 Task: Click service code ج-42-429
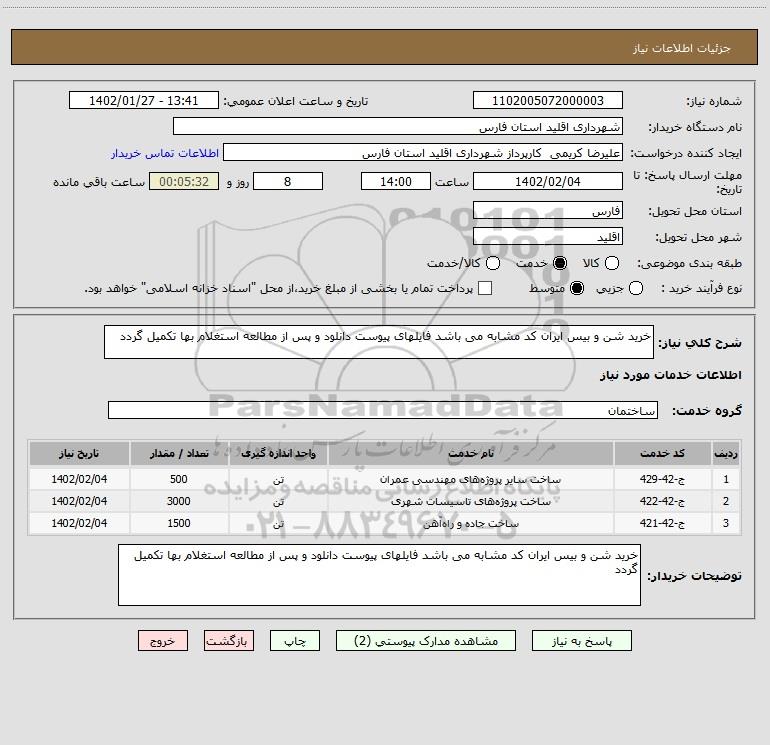click(662, 479)
